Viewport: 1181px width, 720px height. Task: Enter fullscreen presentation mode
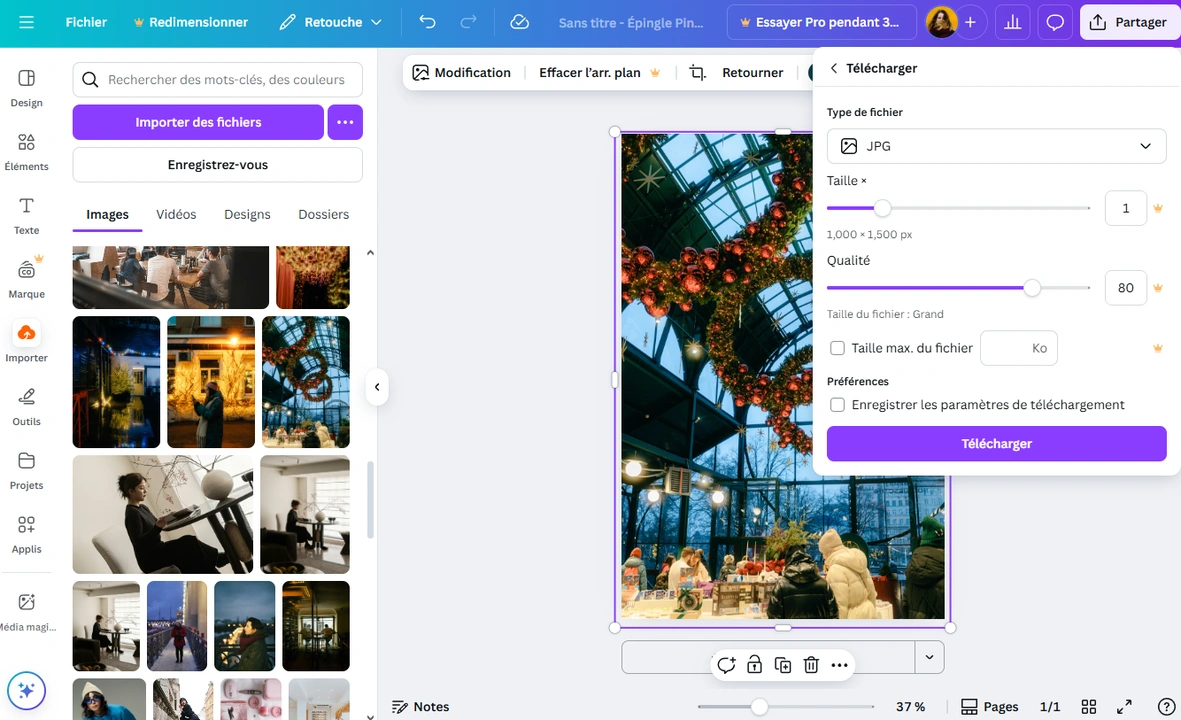click(x=1123, y=706)
